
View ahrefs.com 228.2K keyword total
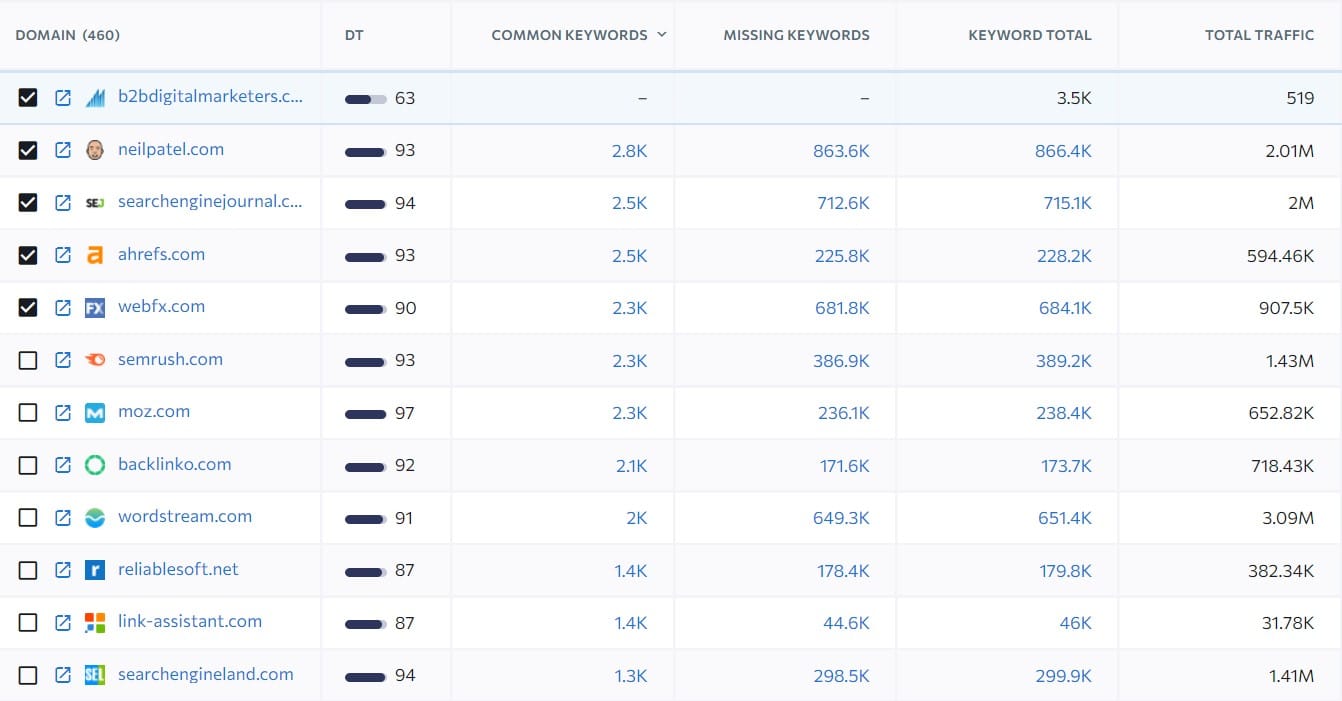(1064, 256)
